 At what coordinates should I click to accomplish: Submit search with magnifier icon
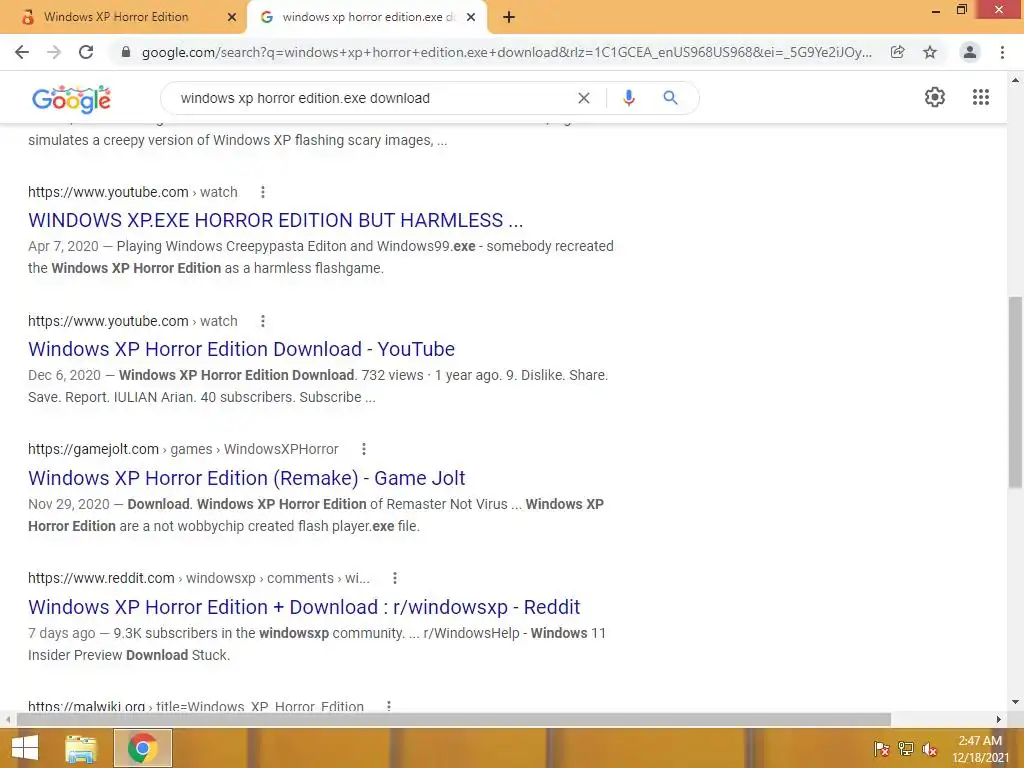coord(670,98)
